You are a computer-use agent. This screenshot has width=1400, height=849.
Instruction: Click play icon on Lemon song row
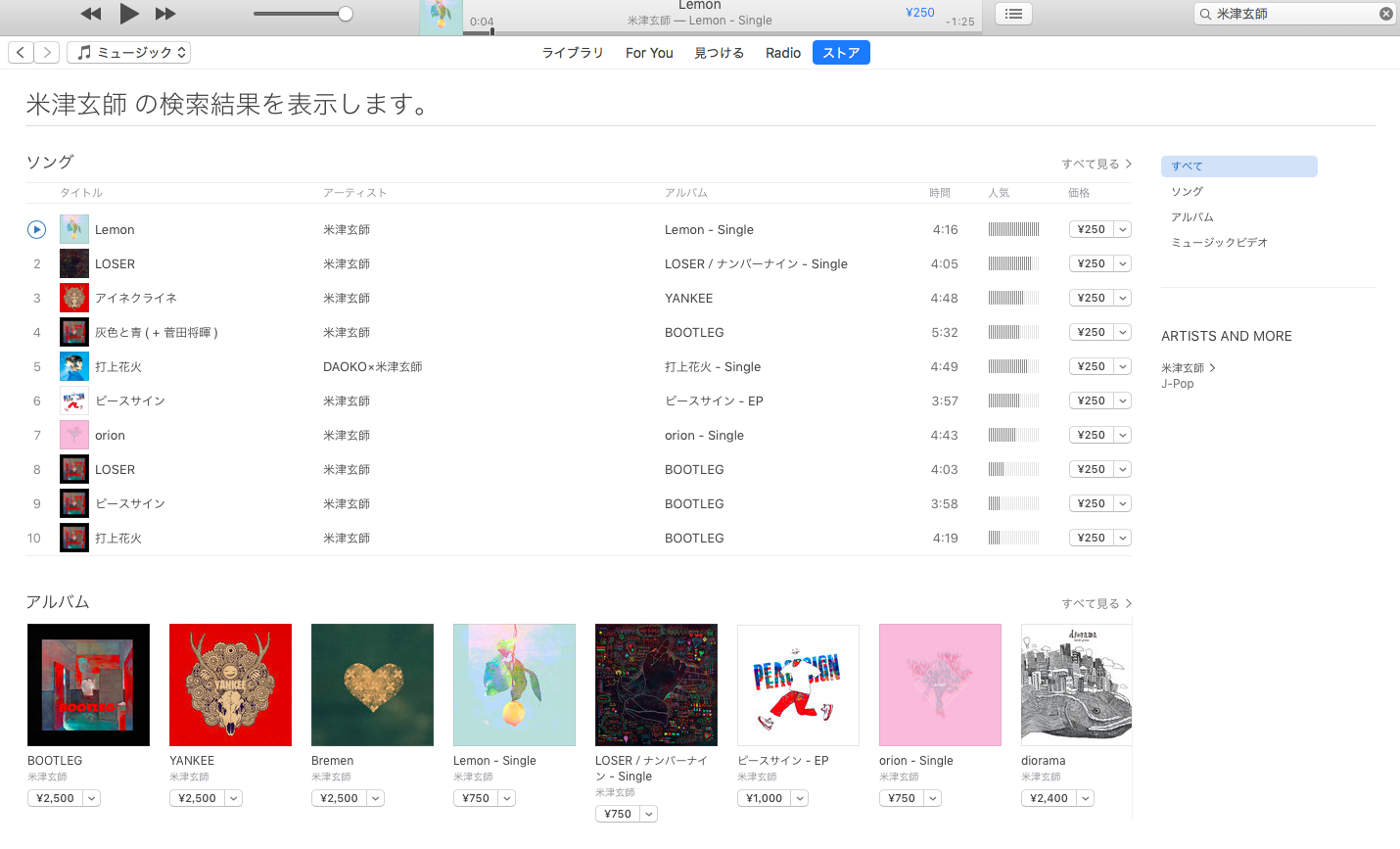pyautogui.click(x=36, y=229)
